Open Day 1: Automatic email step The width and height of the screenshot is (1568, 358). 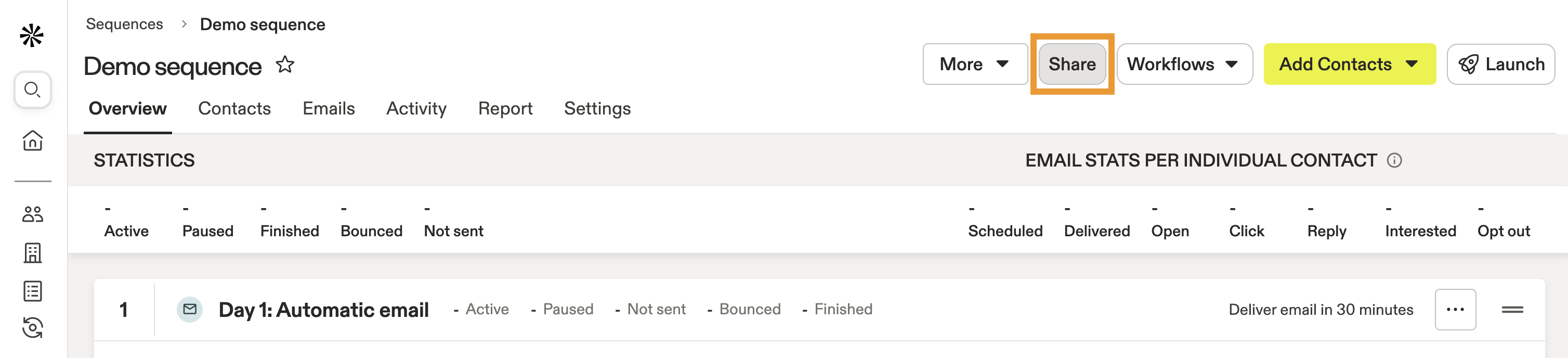[323, 310]
